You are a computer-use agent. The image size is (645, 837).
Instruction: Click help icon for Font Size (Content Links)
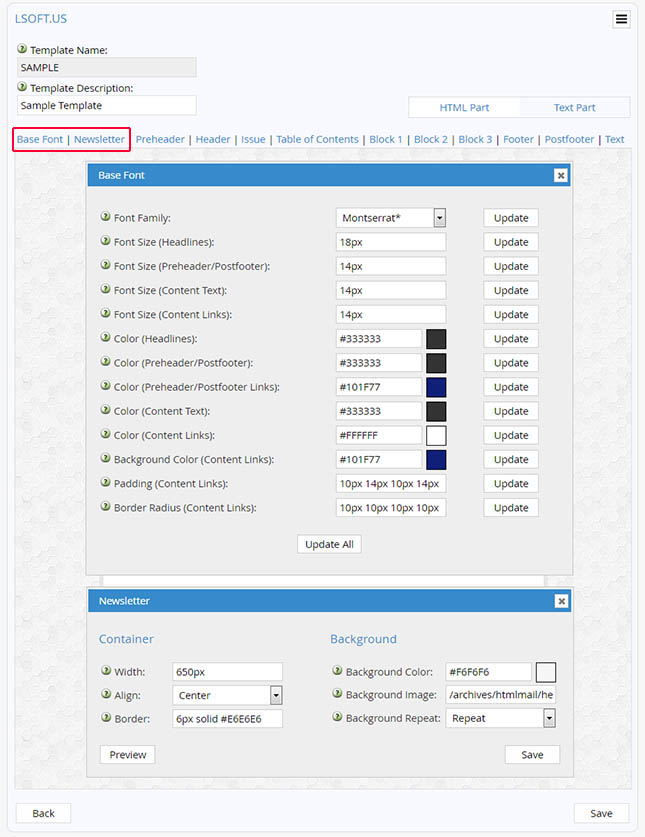[106, 313]
